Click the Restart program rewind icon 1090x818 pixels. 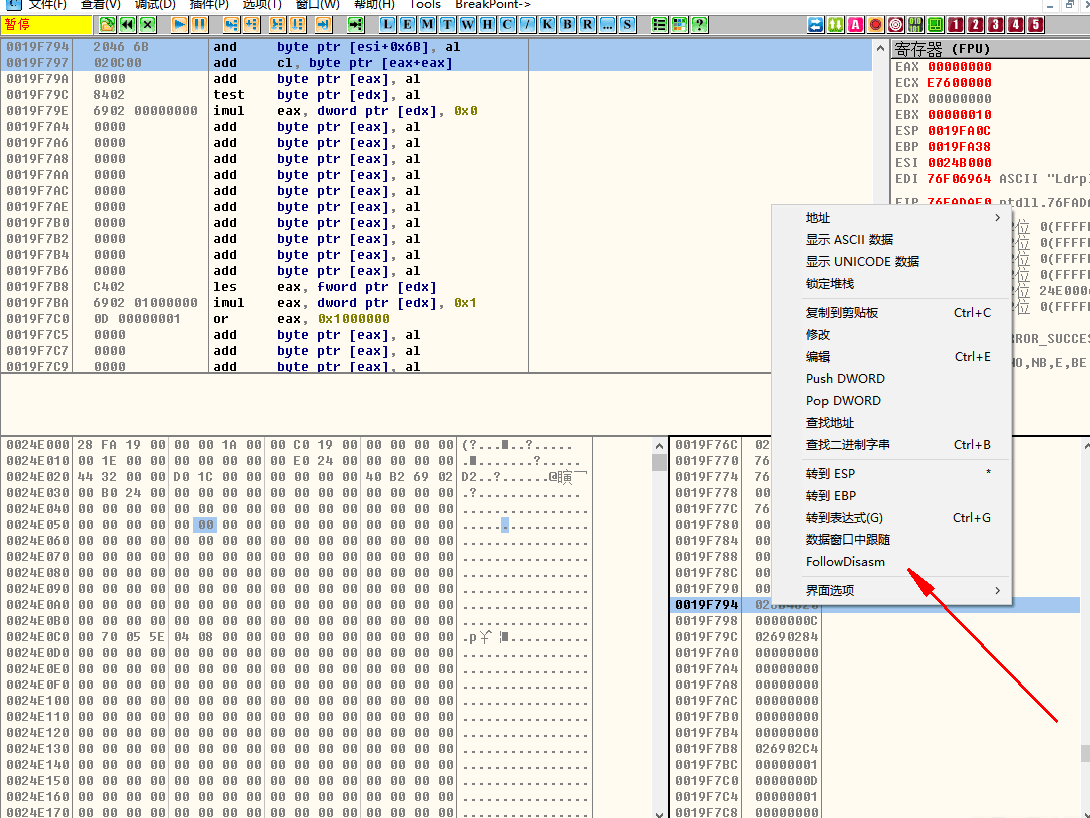pos(127,25)
